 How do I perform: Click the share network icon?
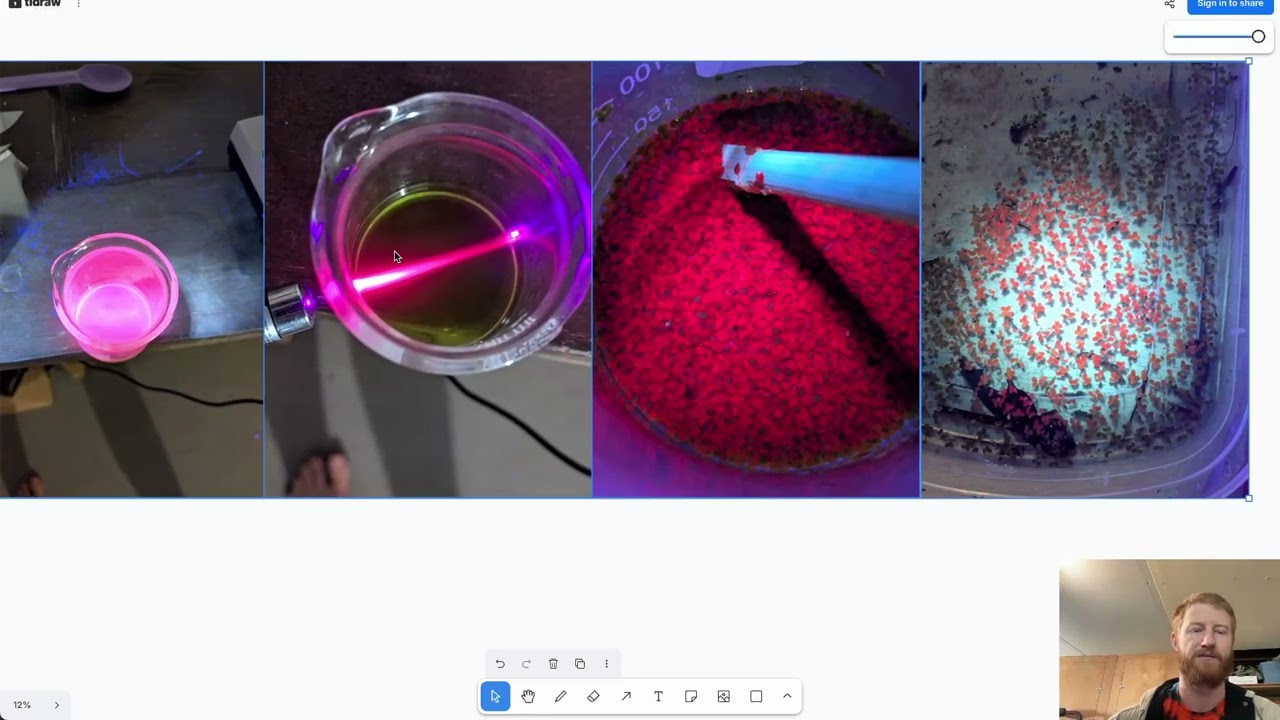pos(1169,5)
